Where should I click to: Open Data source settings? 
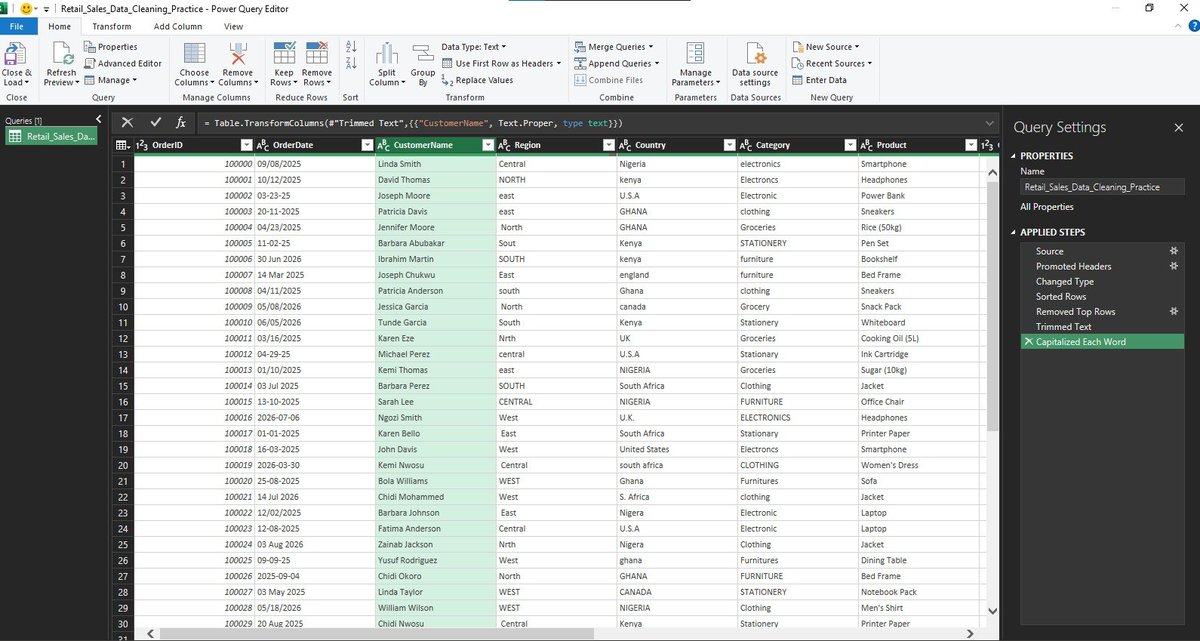[755, 64]
